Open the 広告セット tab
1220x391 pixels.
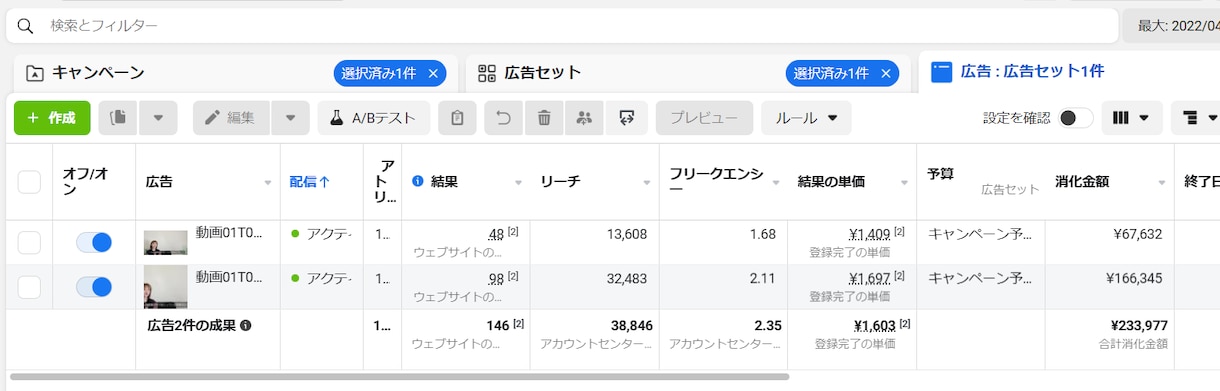point(543,73)
